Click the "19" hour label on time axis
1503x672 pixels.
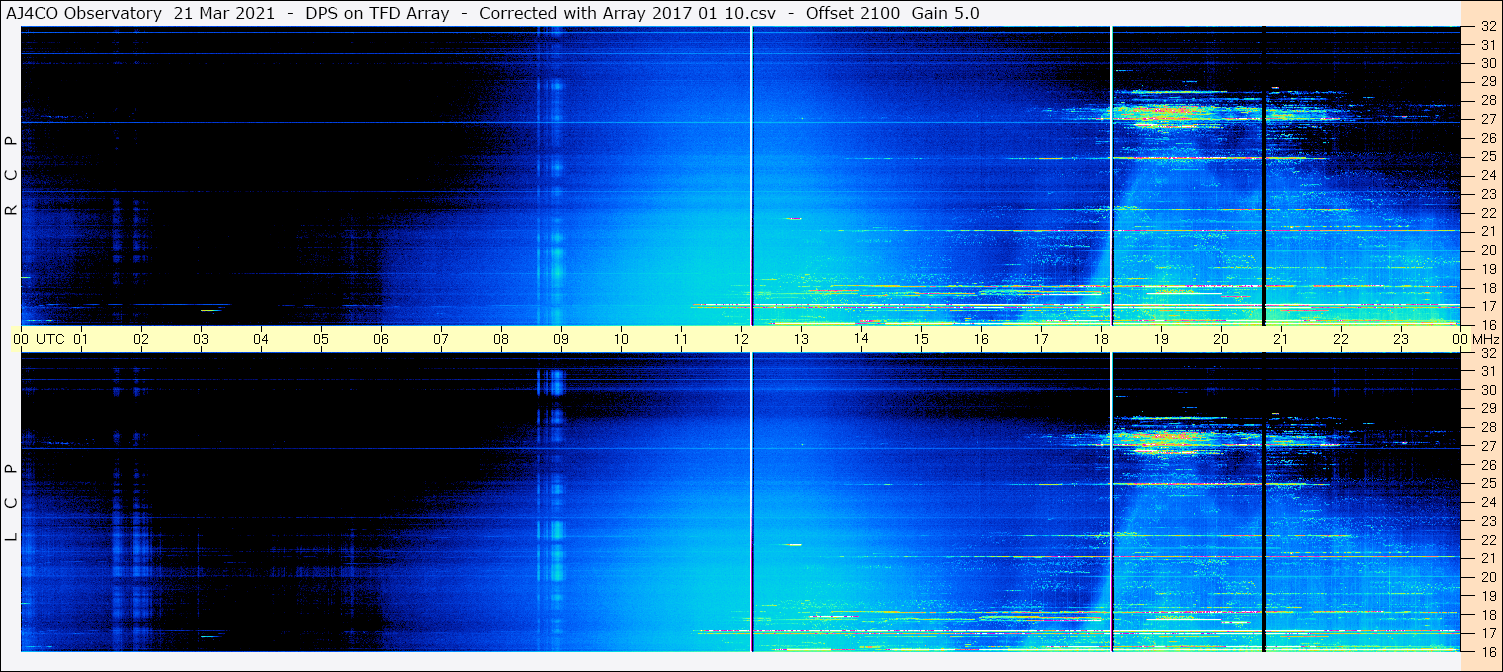[x=1161, y=339]
